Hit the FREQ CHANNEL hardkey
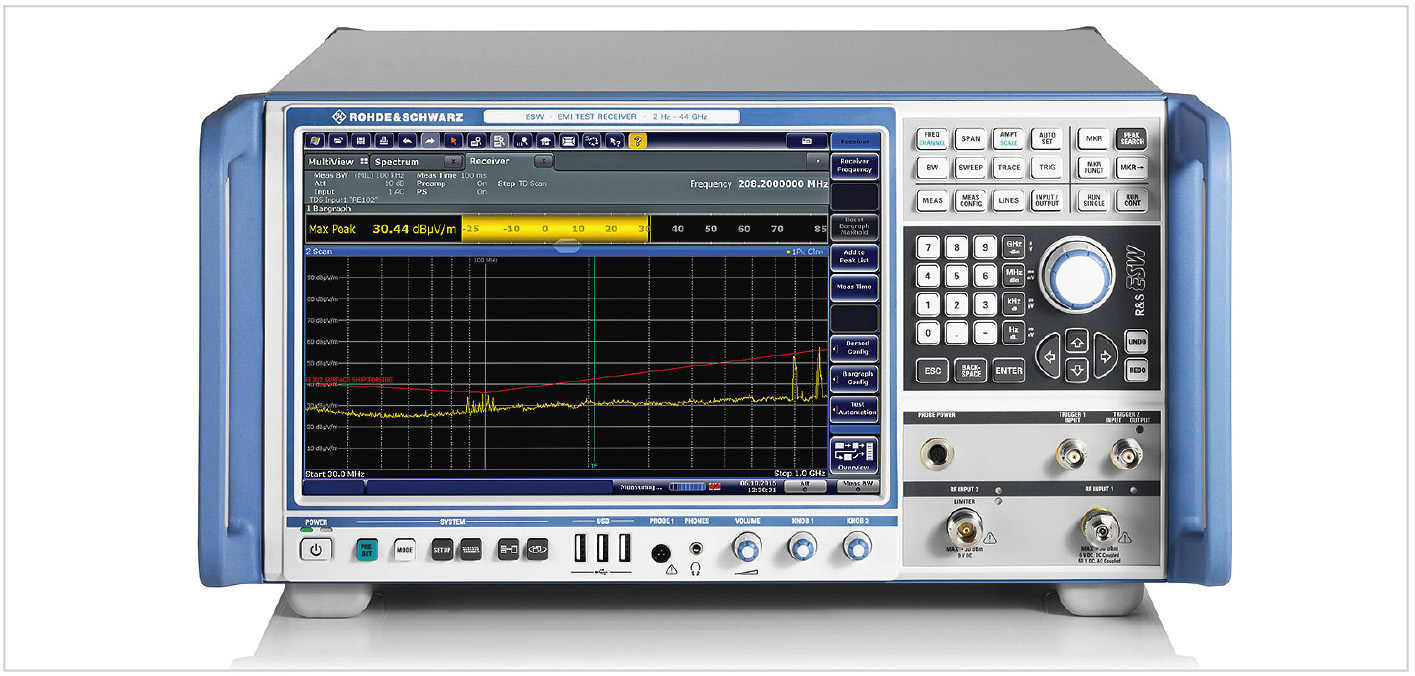Image resolution: width=1415 pixels, height=676 pixels. 932,139
